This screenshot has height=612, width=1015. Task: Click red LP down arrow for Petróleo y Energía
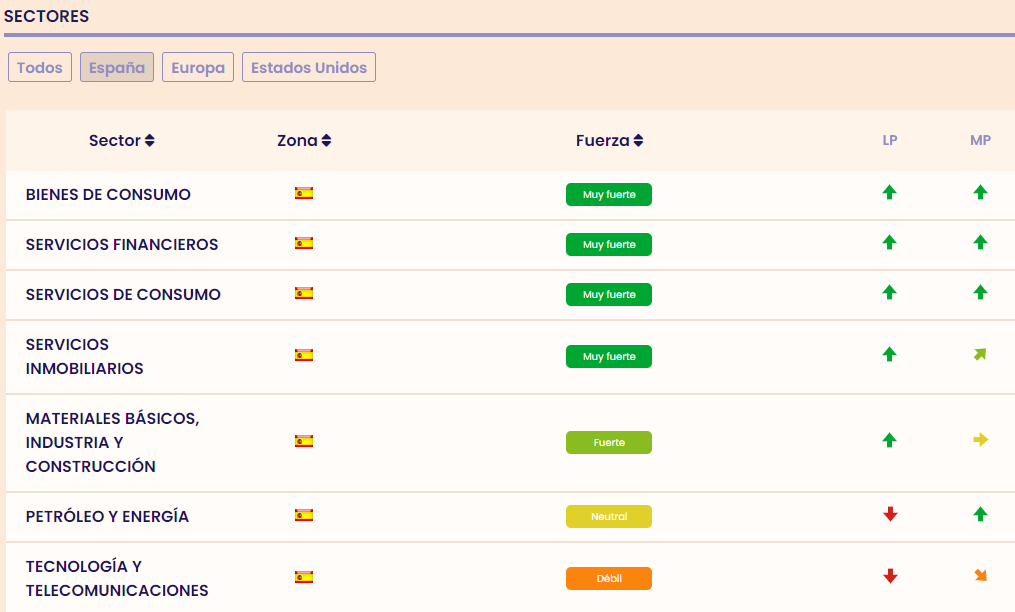(890, 515)
